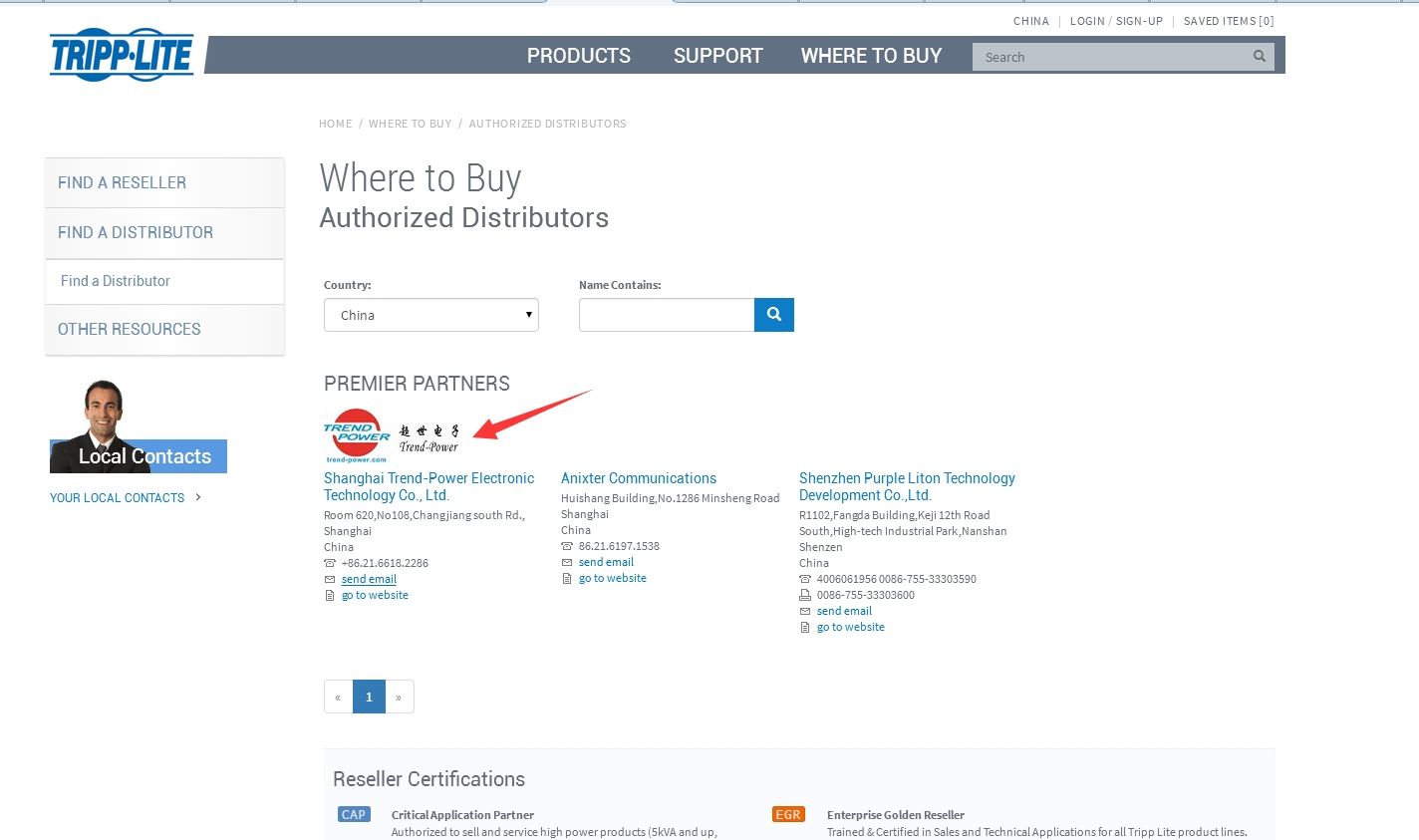The height and width of the screenshot is (840, 1419).
Task: Open the WHERE TO BUY menu
Action: click(x=872, y=56)
